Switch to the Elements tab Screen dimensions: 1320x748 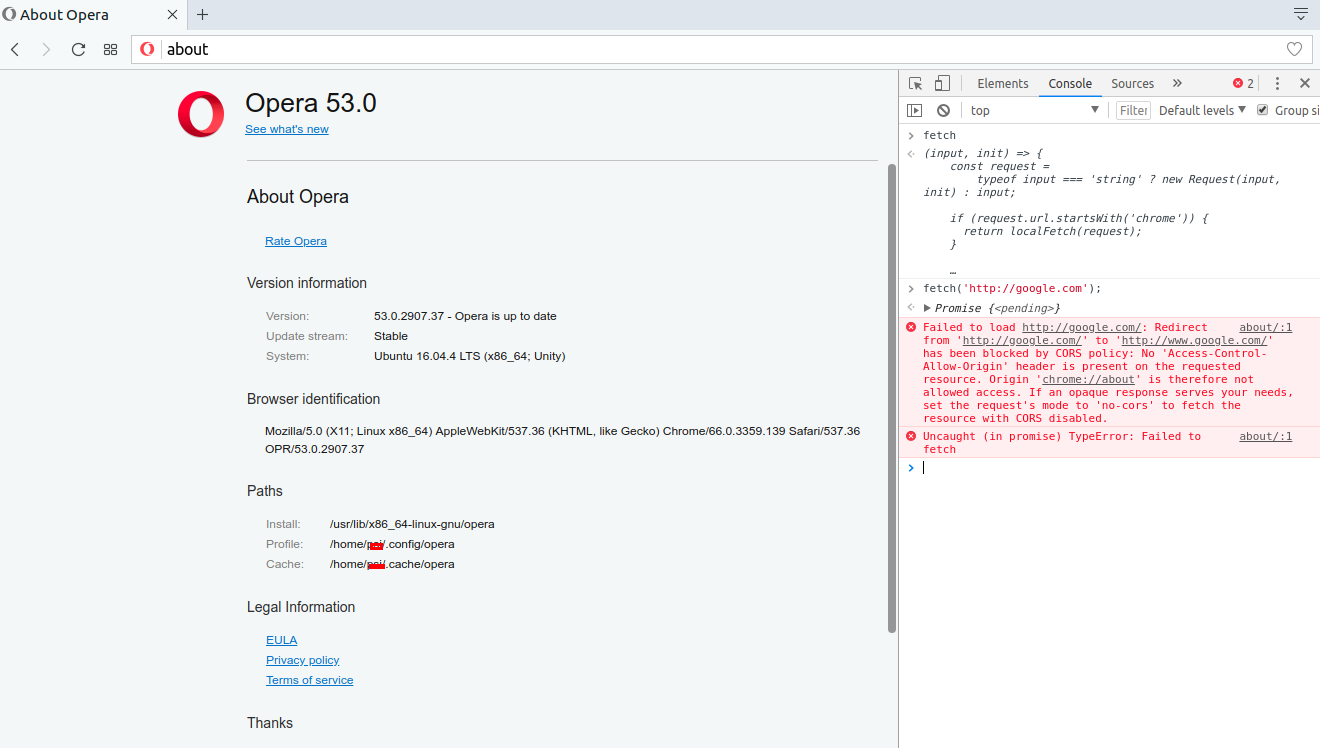pyautogui.click(x=1003, y=83)
